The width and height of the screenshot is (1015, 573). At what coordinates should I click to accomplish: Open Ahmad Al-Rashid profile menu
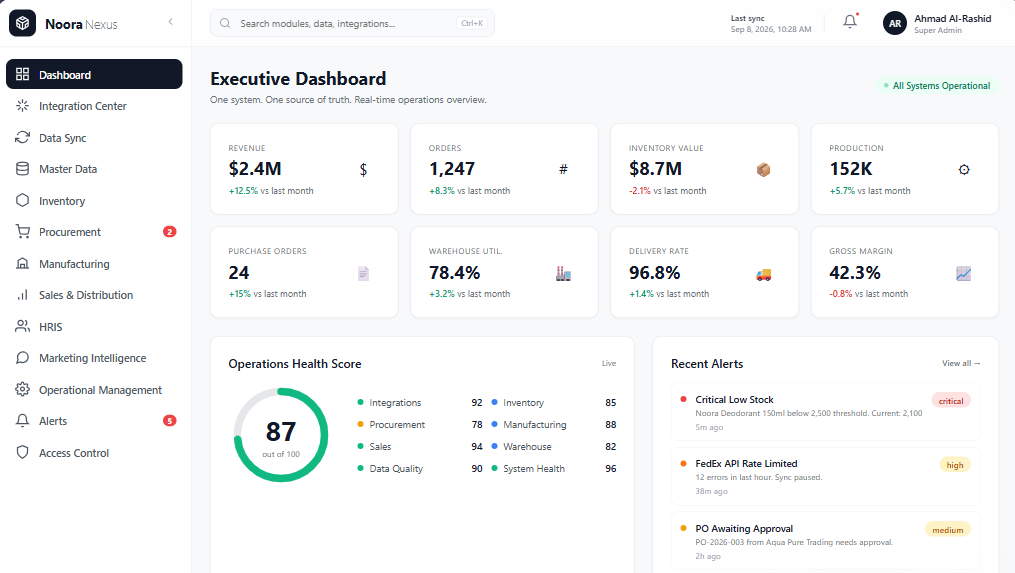[937, 23]
